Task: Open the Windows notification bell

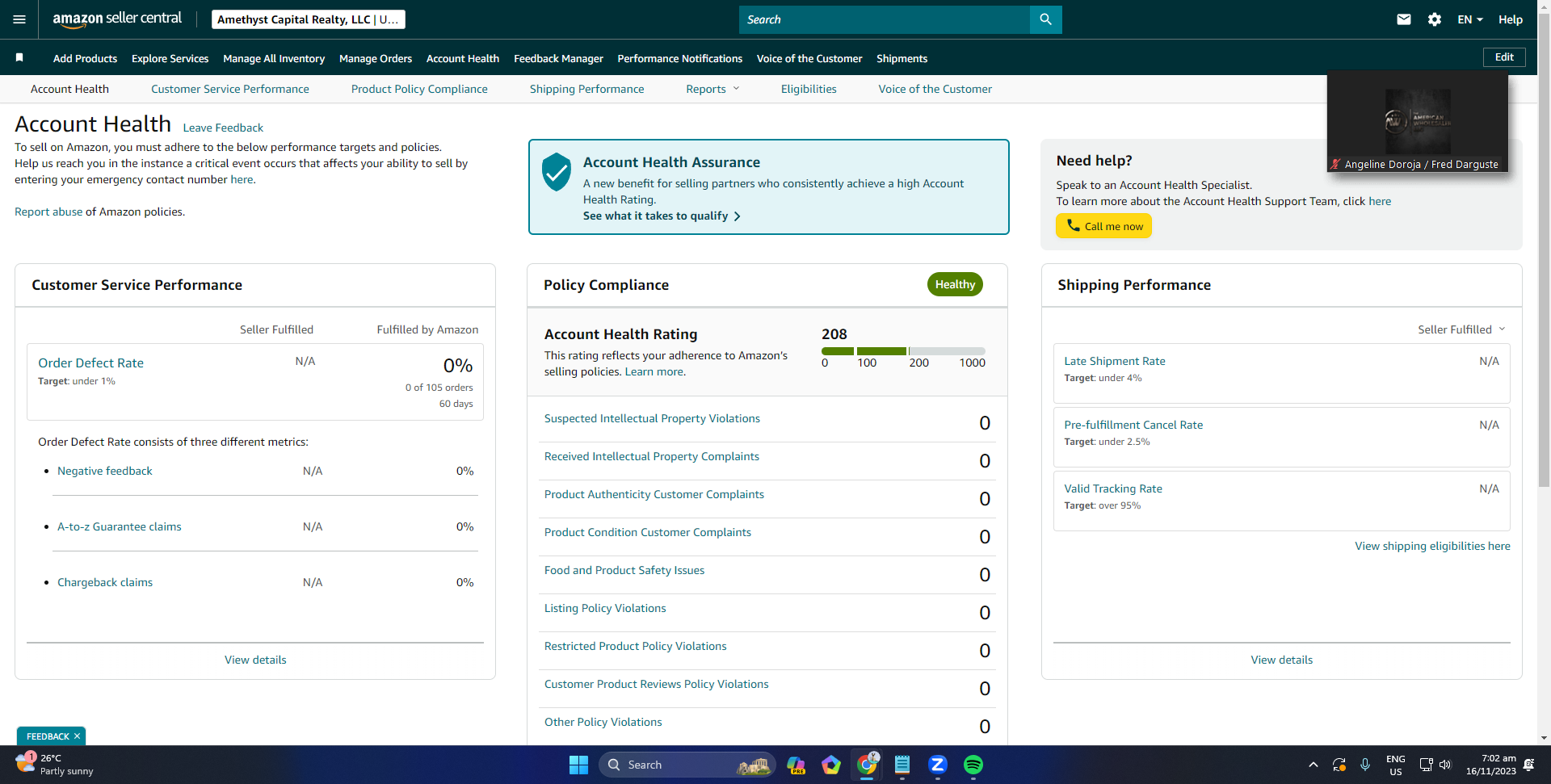Action: tap(1528, 765)
